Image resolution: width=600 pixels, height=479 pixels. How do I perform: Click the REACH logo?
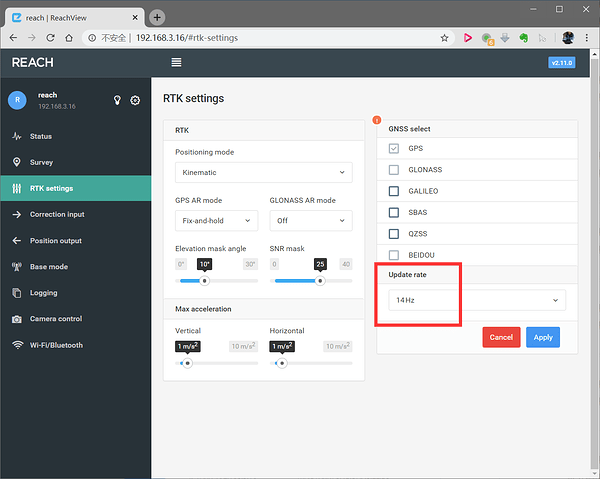tap(33, 62)
